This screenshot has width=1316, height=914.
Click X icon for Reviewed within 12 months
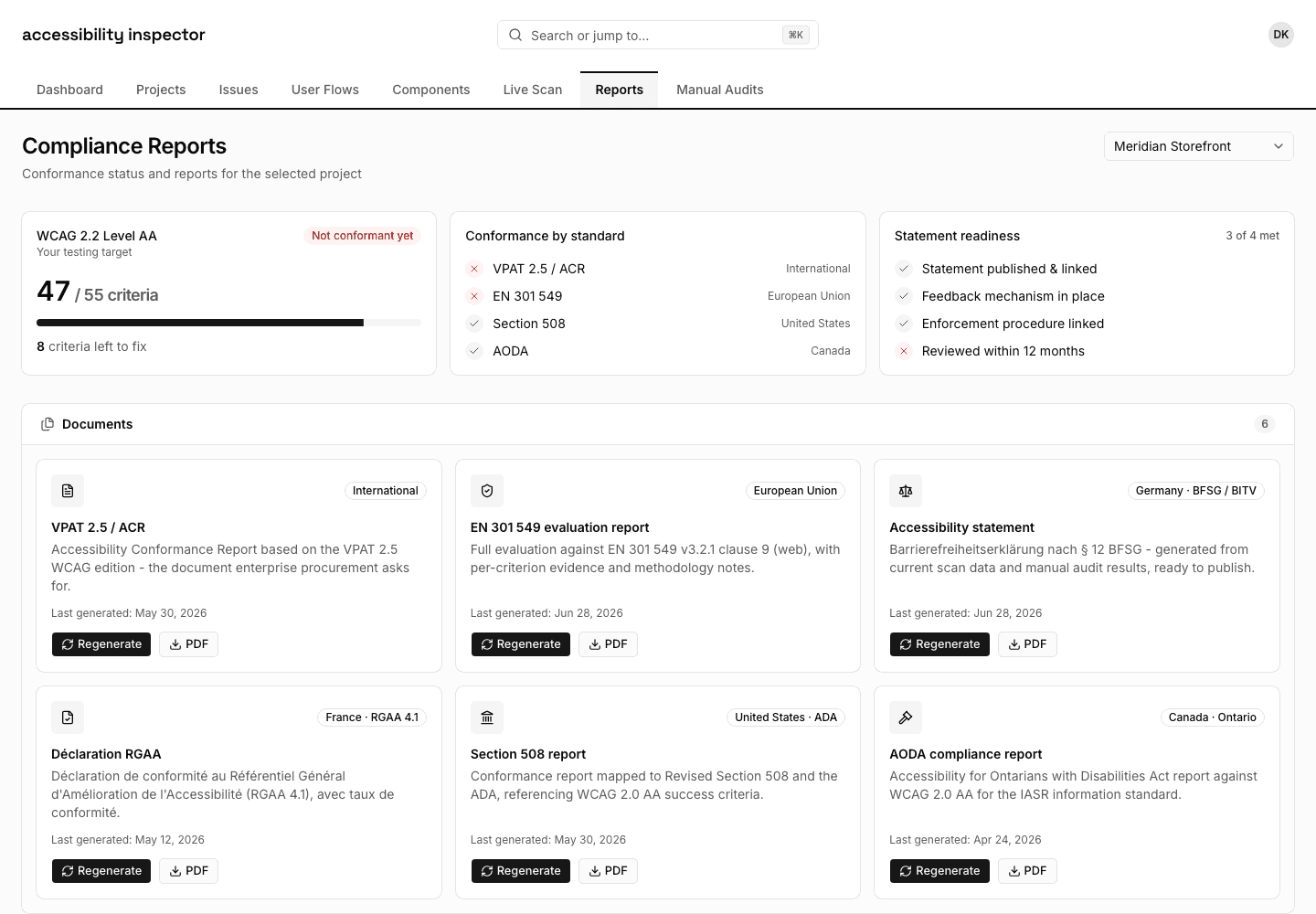pyautogui.click(x=904, y=351)
